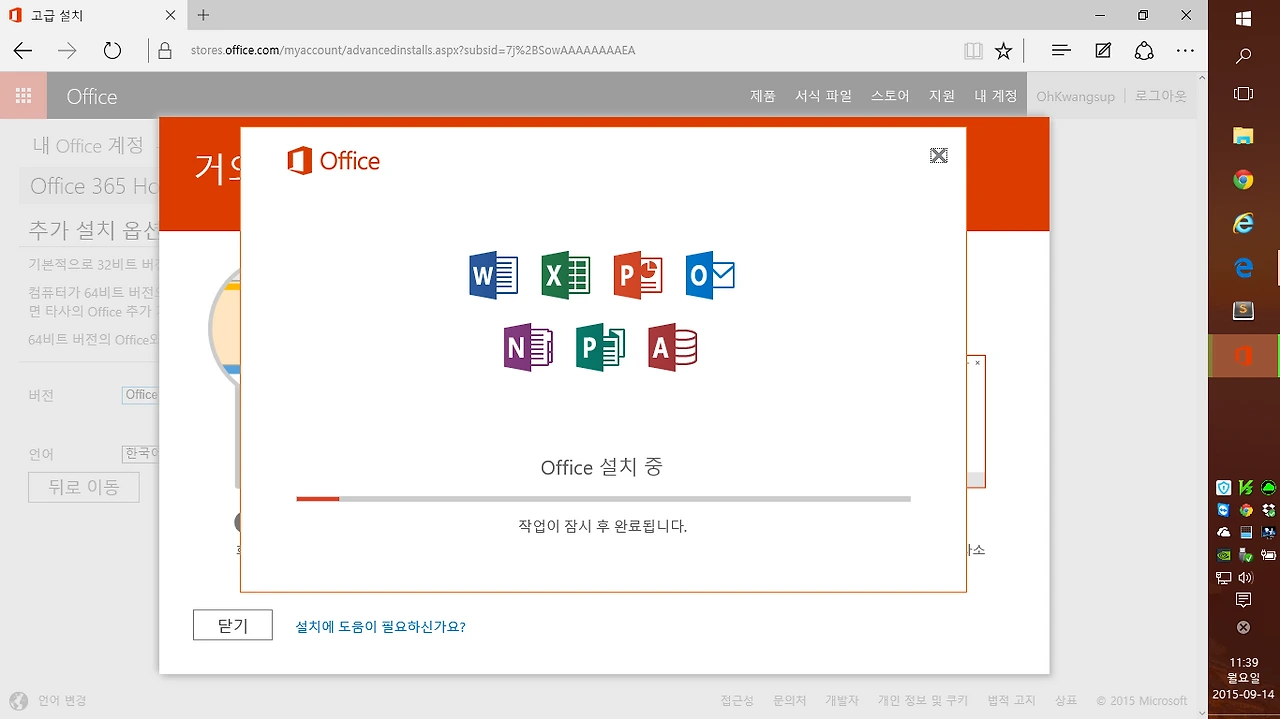Click the Access icon in the installer
Screen dimensions: 1280x719
[x=673, y=347]
